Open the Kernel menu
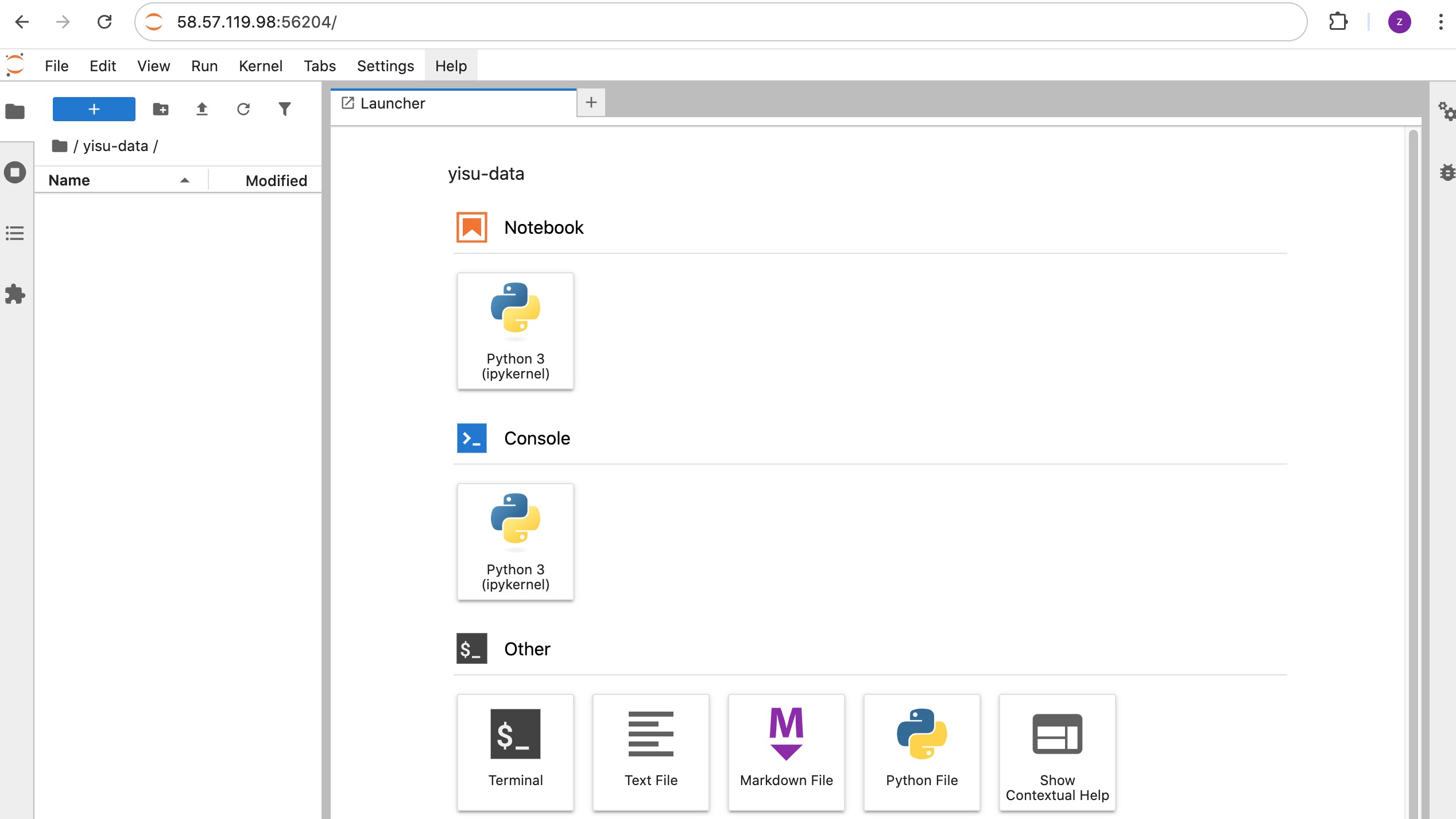Viewport: 1456px width, 819px height. [x=260, y=66]
